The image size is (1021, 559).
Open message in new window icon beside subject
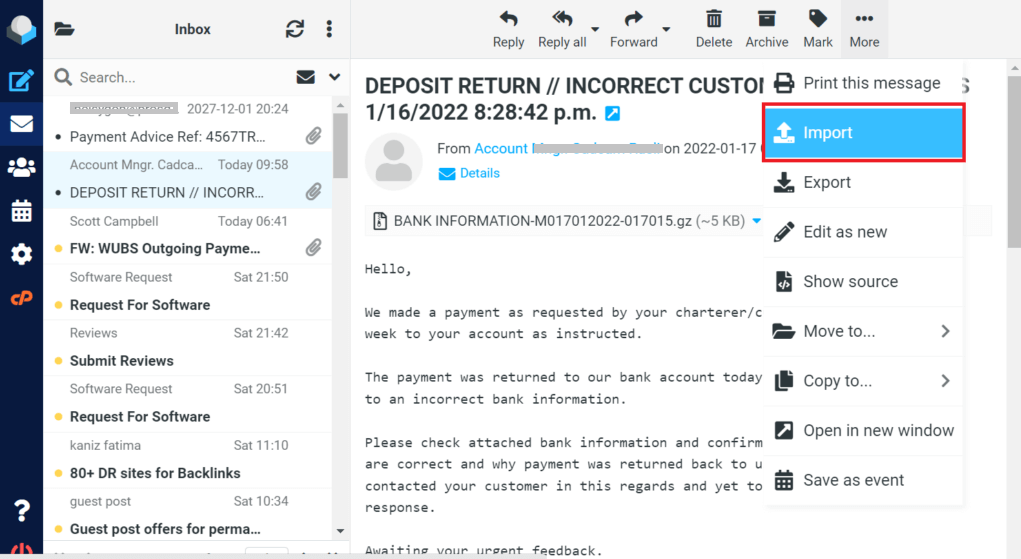tap(613, 113)
